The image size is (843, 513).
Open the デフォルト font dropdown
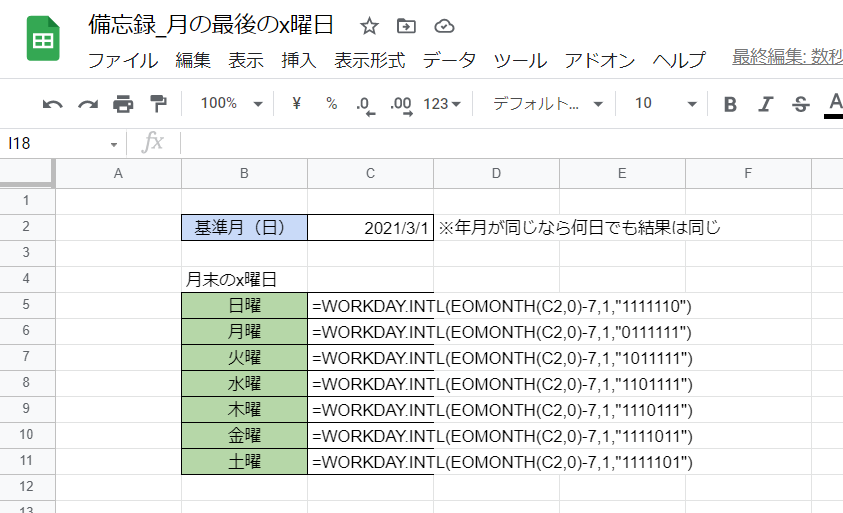(547, 103)
